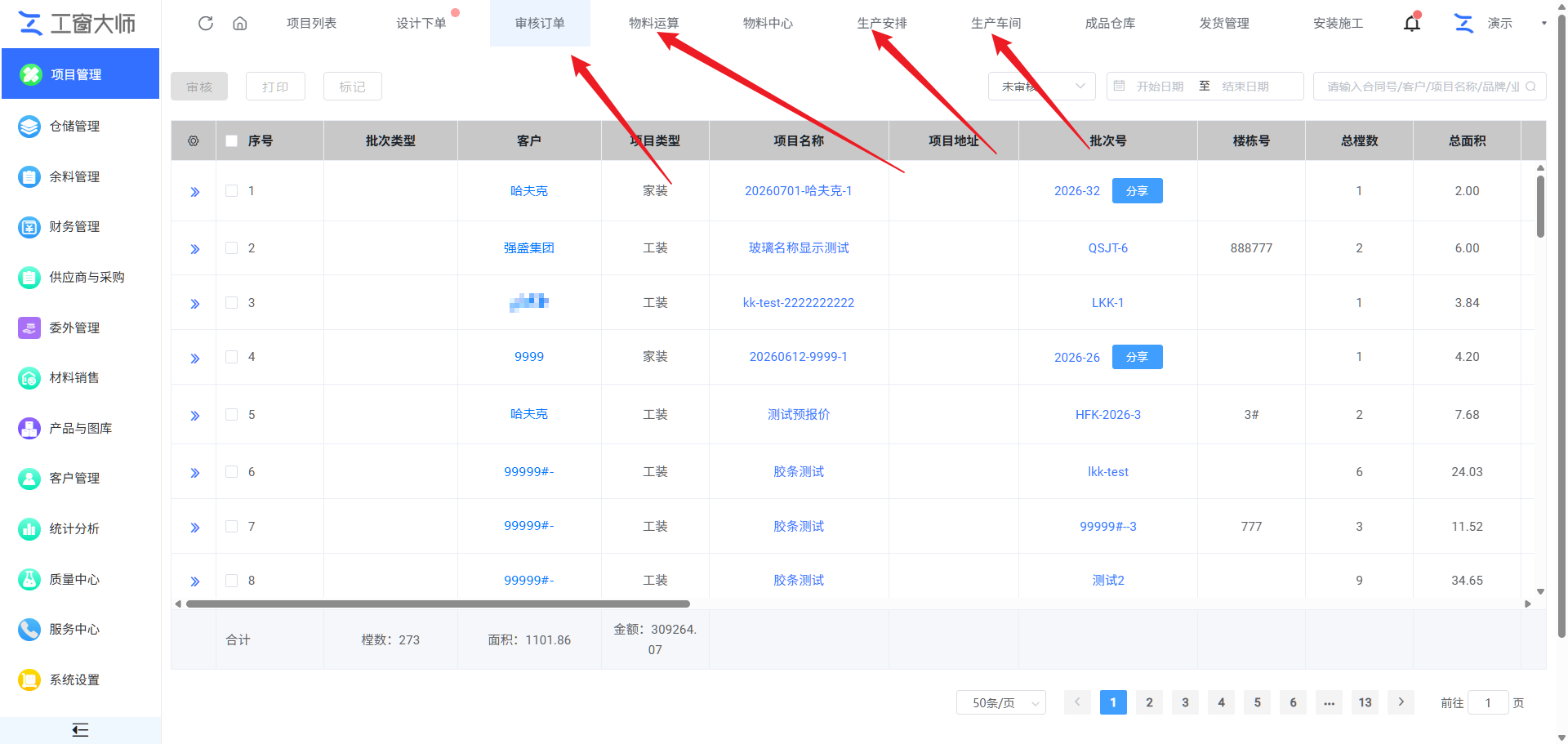Viewport: 1568px width, 744px height.
Task: Open the 50条/页 page size dropdown
Action: click(x=1001, y=702)
